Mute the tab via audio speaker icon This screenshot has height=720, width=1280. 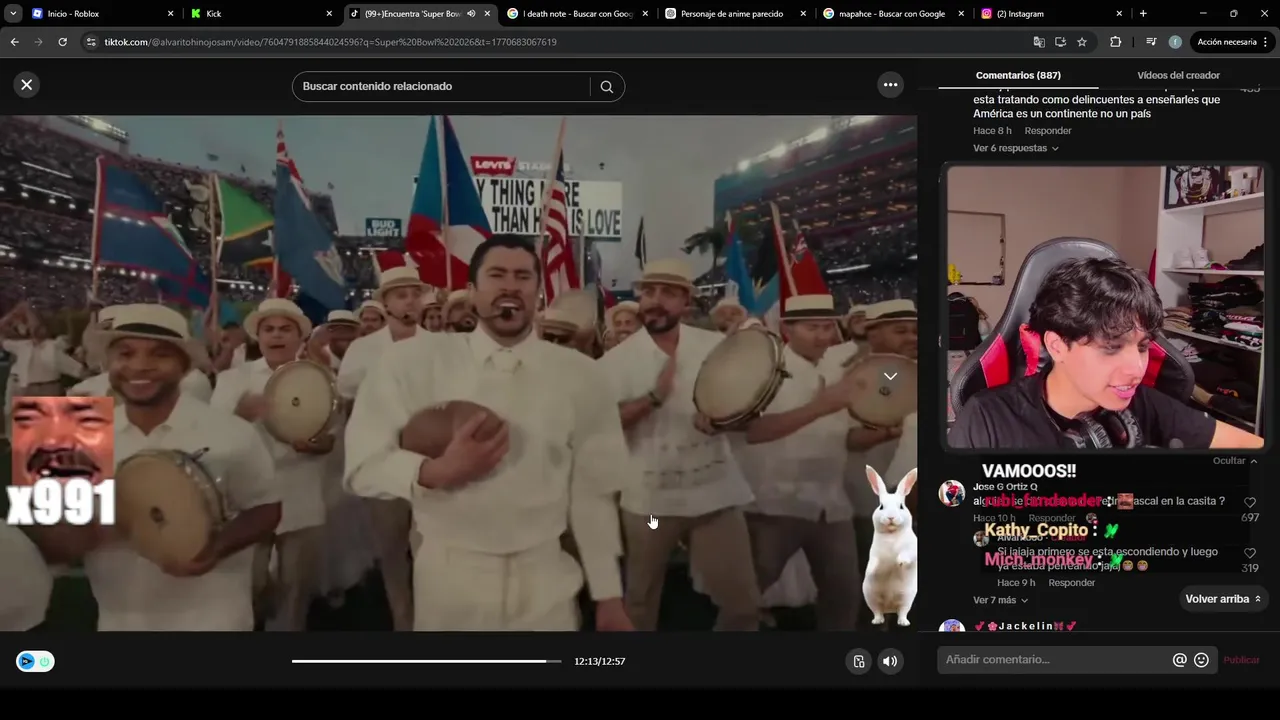point(471,14)
